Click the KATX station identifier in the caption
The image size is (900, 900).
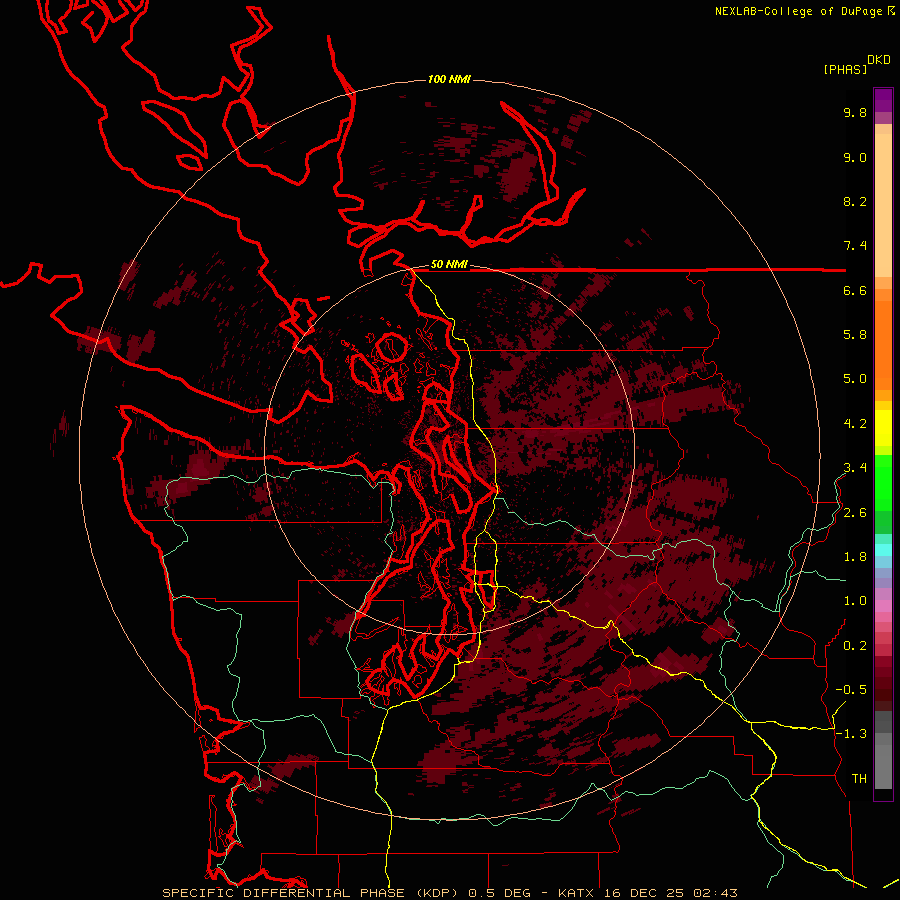pos(577,893)
